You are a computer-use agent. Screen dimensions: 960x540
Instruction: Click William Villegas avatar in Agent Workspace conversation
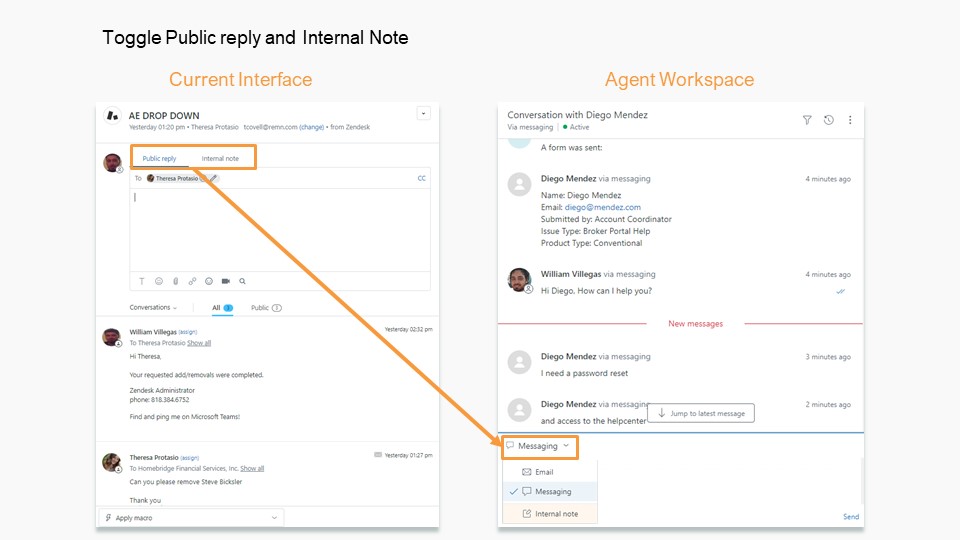[520, 280]
